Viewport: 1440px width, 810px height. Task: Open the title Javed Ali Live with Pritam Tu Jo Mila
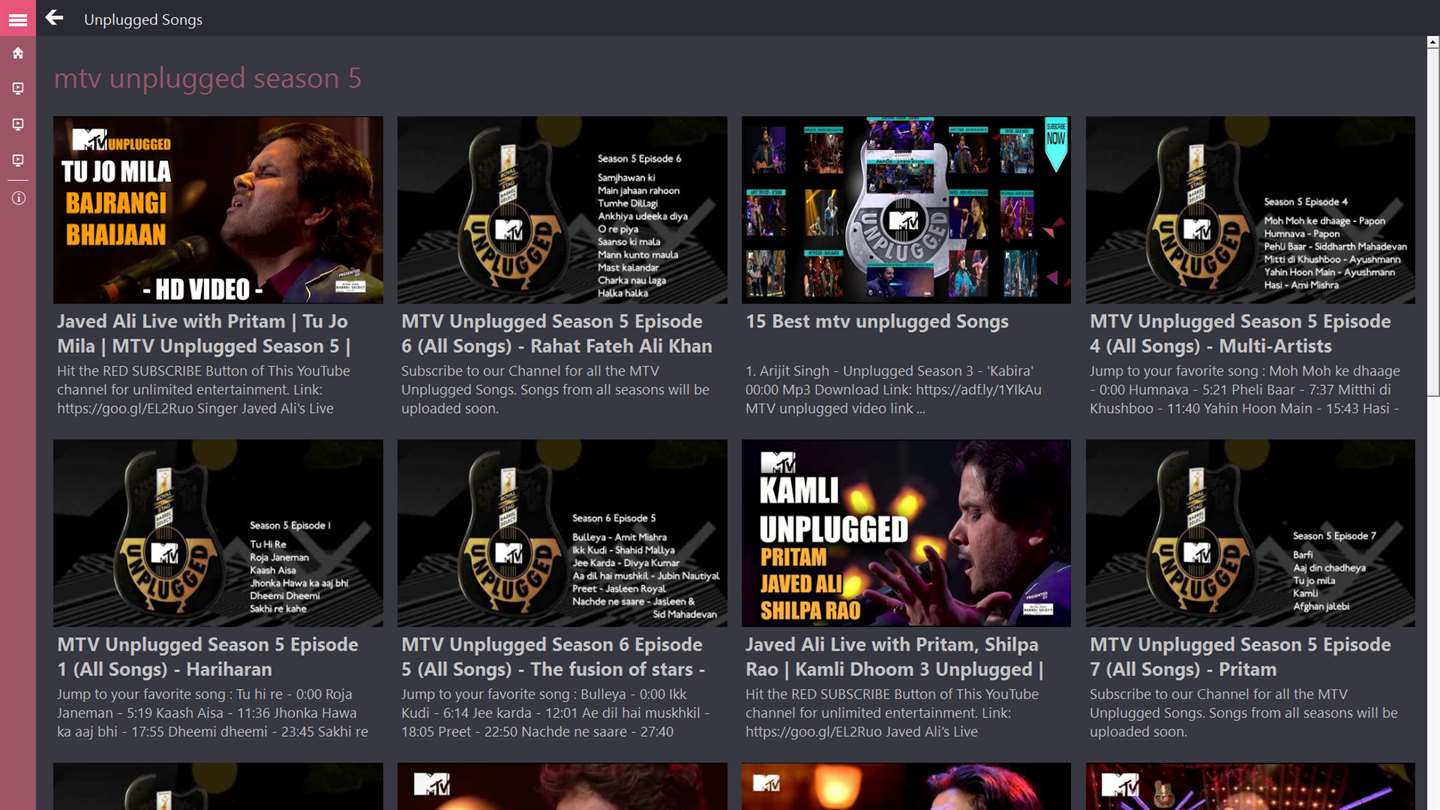204,334
